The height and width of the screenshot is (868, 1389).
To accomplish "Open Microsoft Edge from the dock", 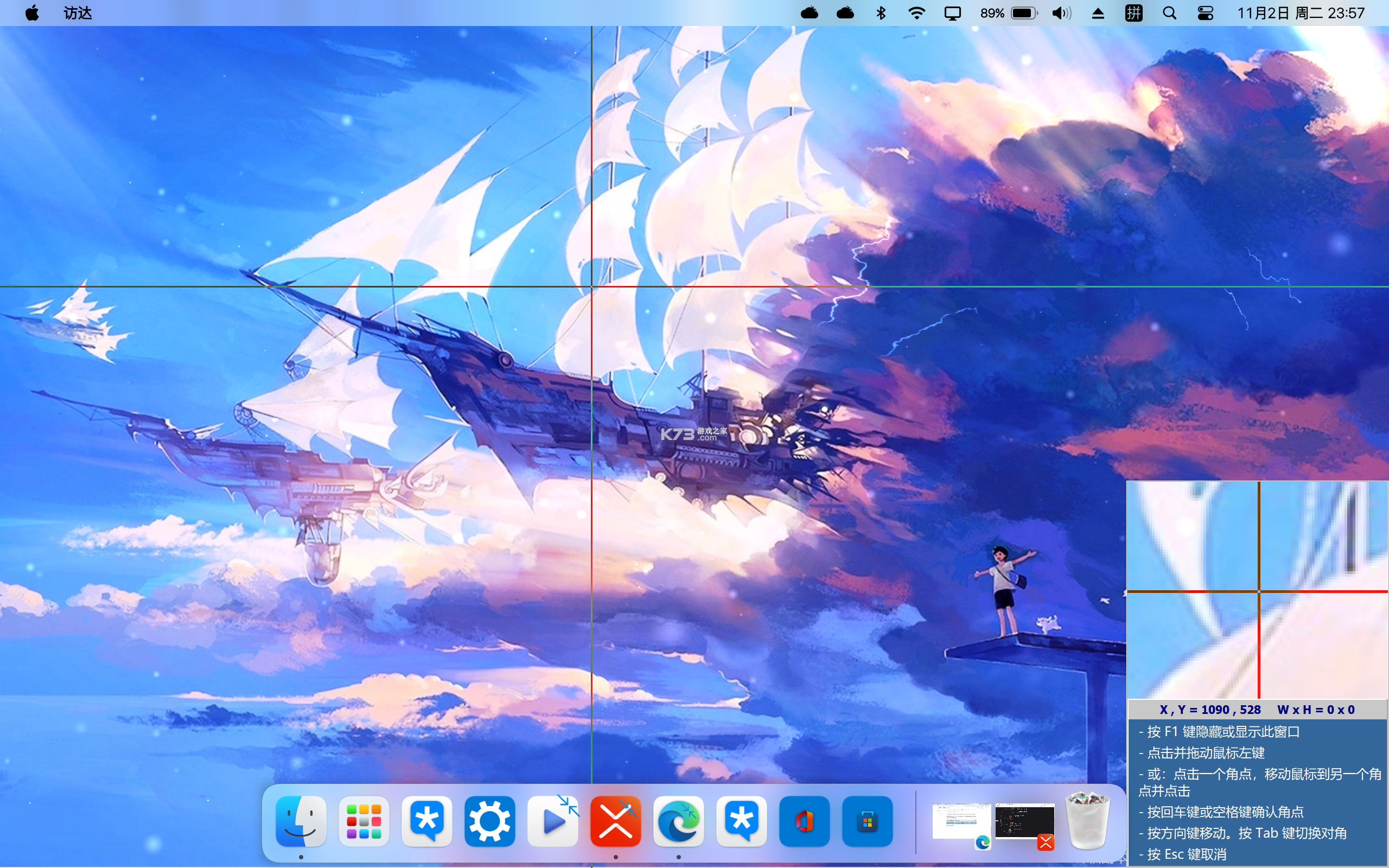I will pos(678,821).
